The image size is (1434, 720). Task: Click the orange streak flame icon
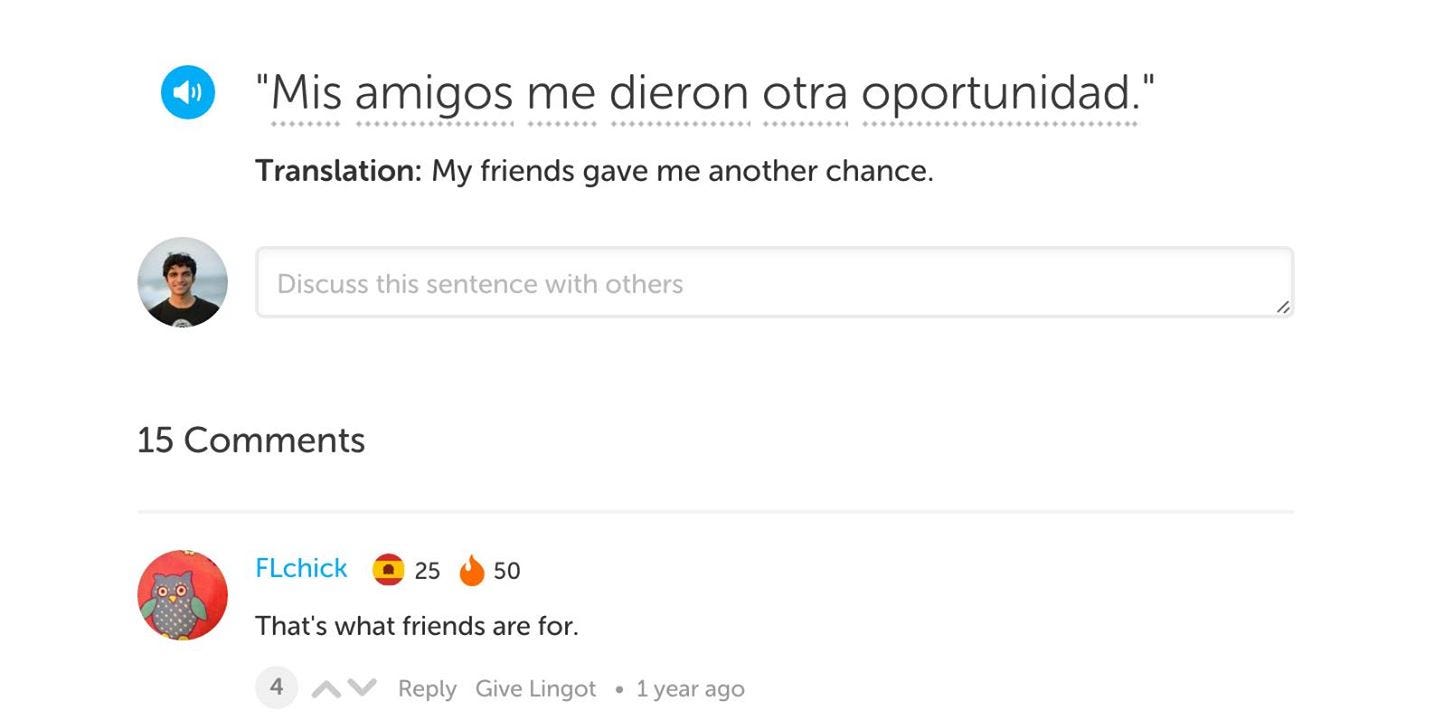click(x=471, y=570)
